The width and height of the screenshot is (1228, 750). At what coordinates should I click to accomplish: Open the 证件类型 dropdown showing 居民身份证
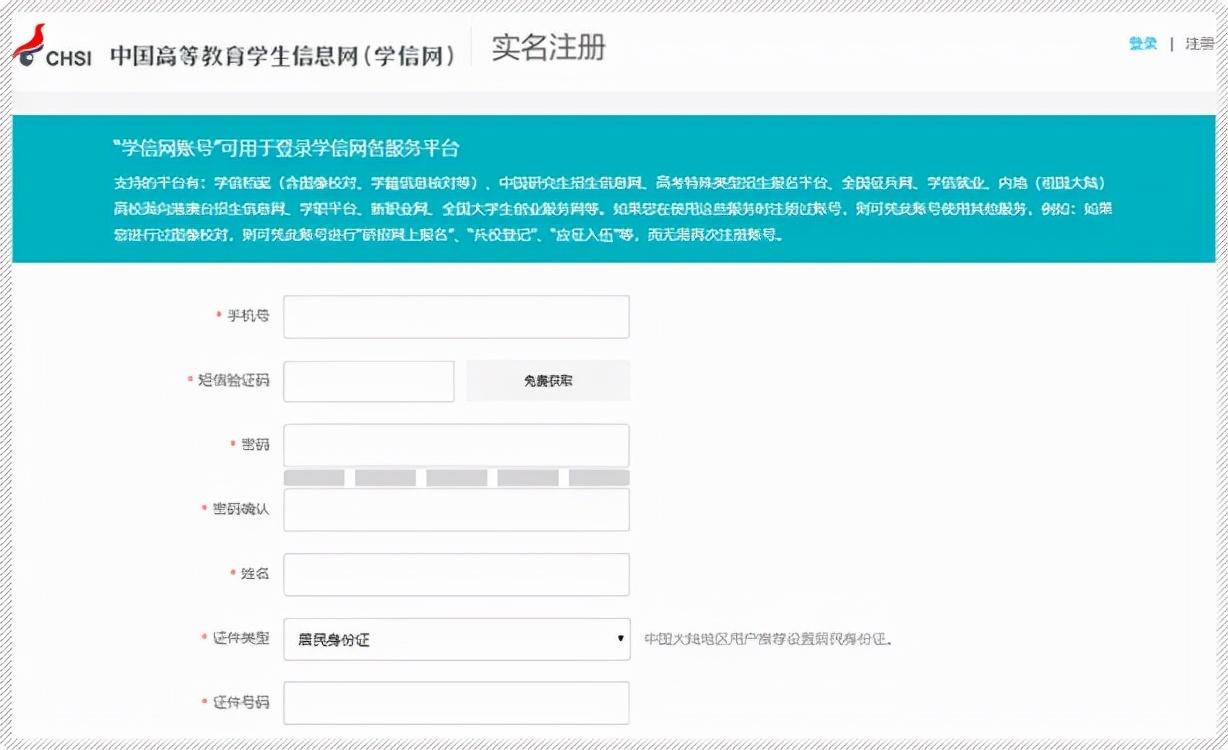tap(456, 639)
